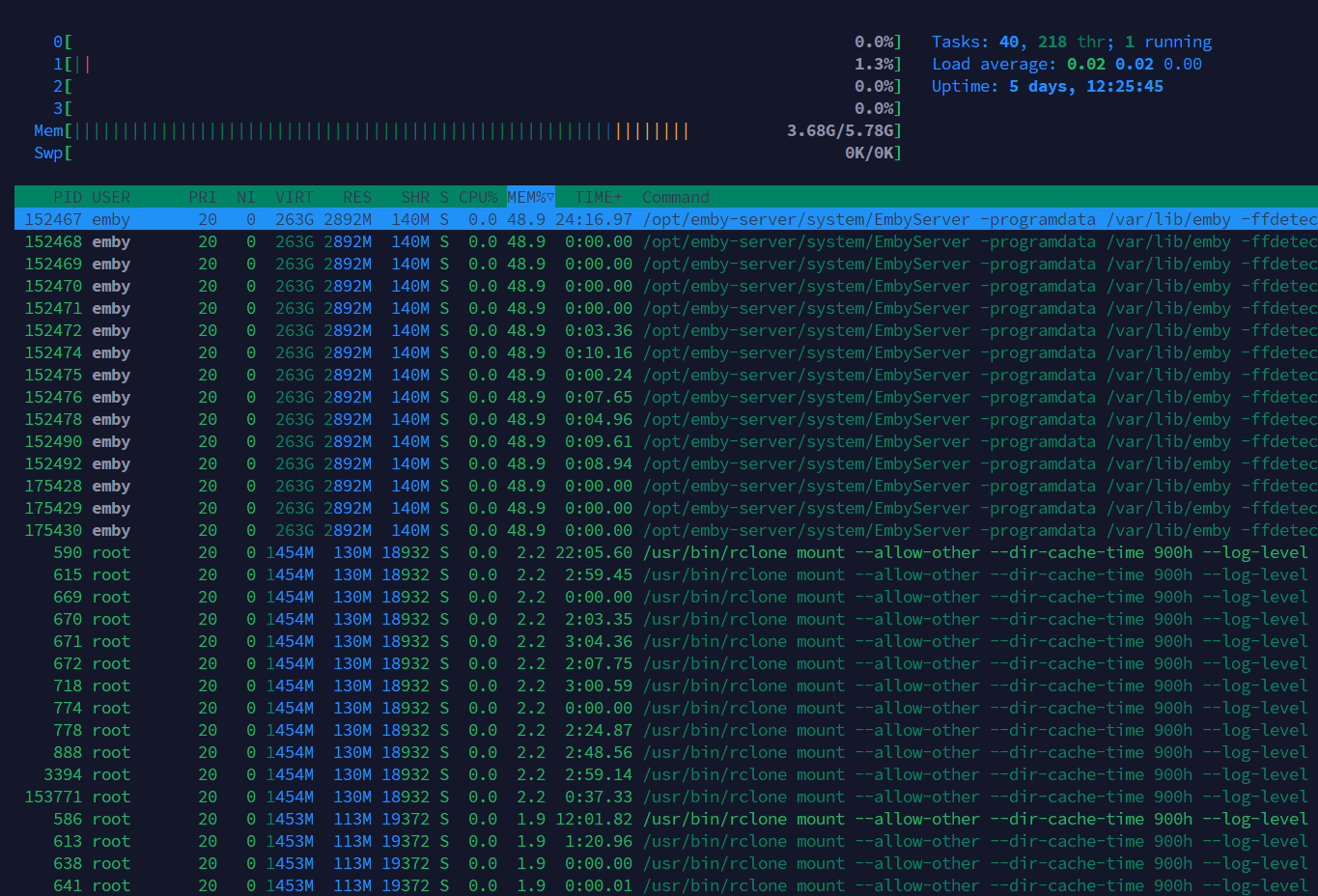
Task: Sort by the MEM% column header
Action: pyautogui.click(x=530, y=197)
